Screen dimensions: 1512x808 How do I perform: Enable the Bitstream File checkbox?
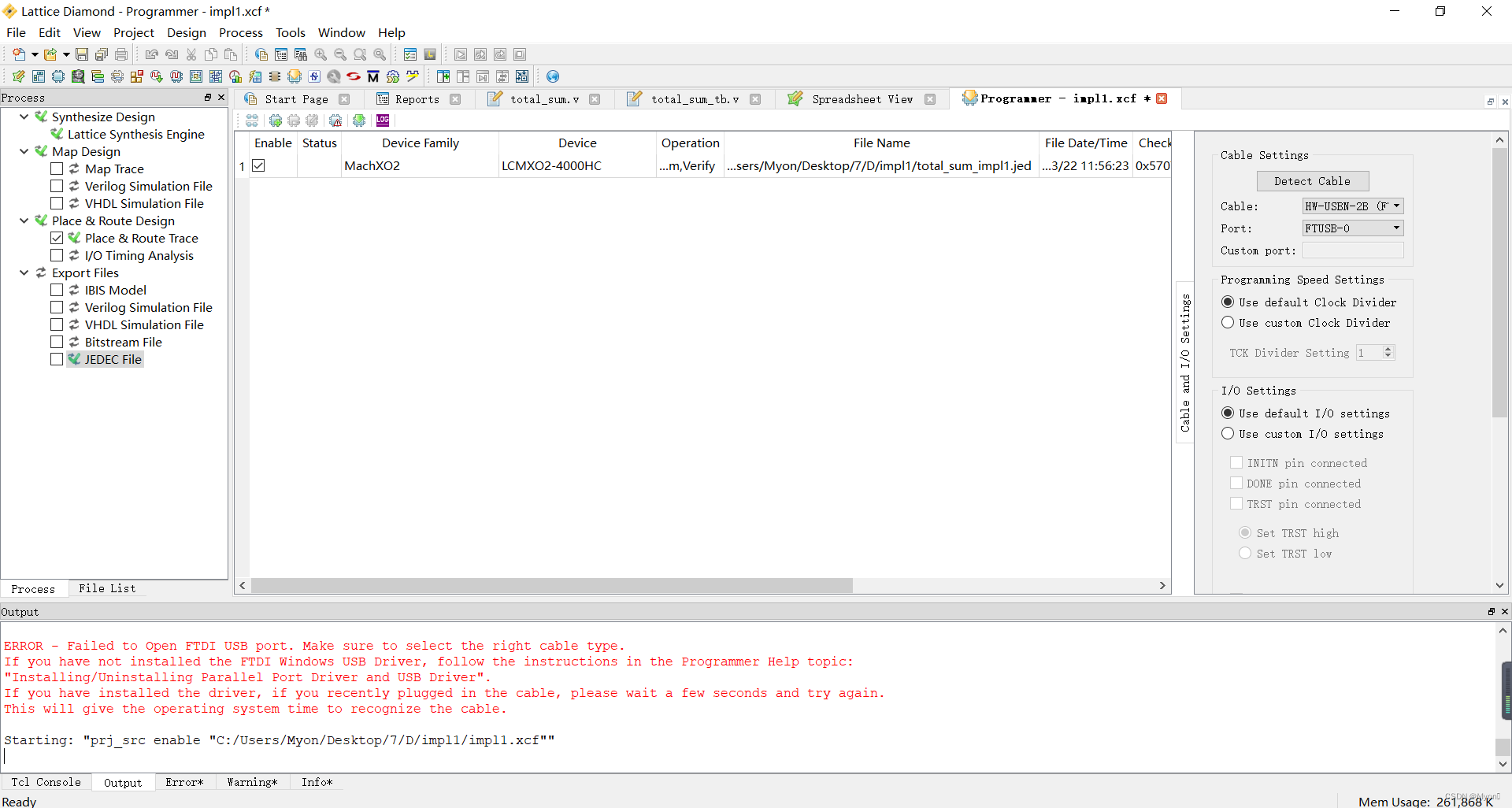click(57, 342)
